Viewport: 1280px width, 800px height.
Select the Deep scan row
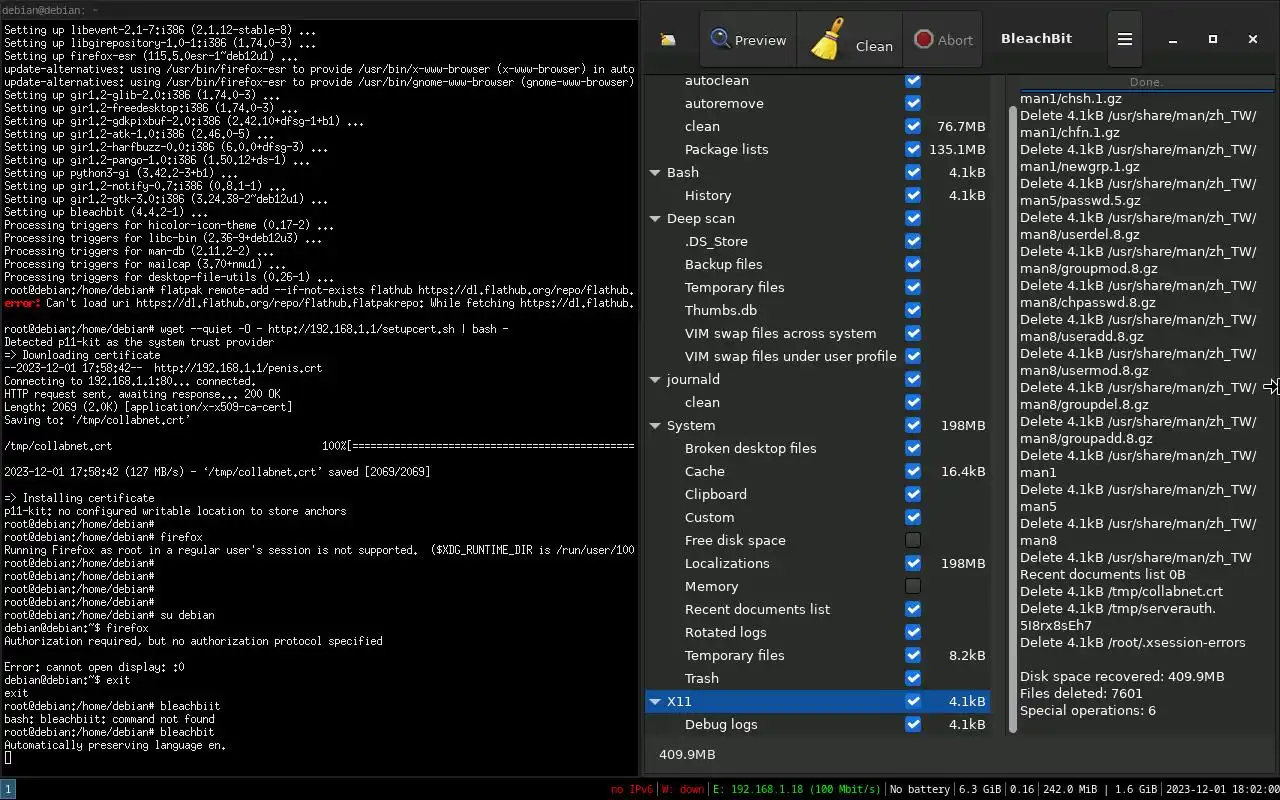pos(817,218)
